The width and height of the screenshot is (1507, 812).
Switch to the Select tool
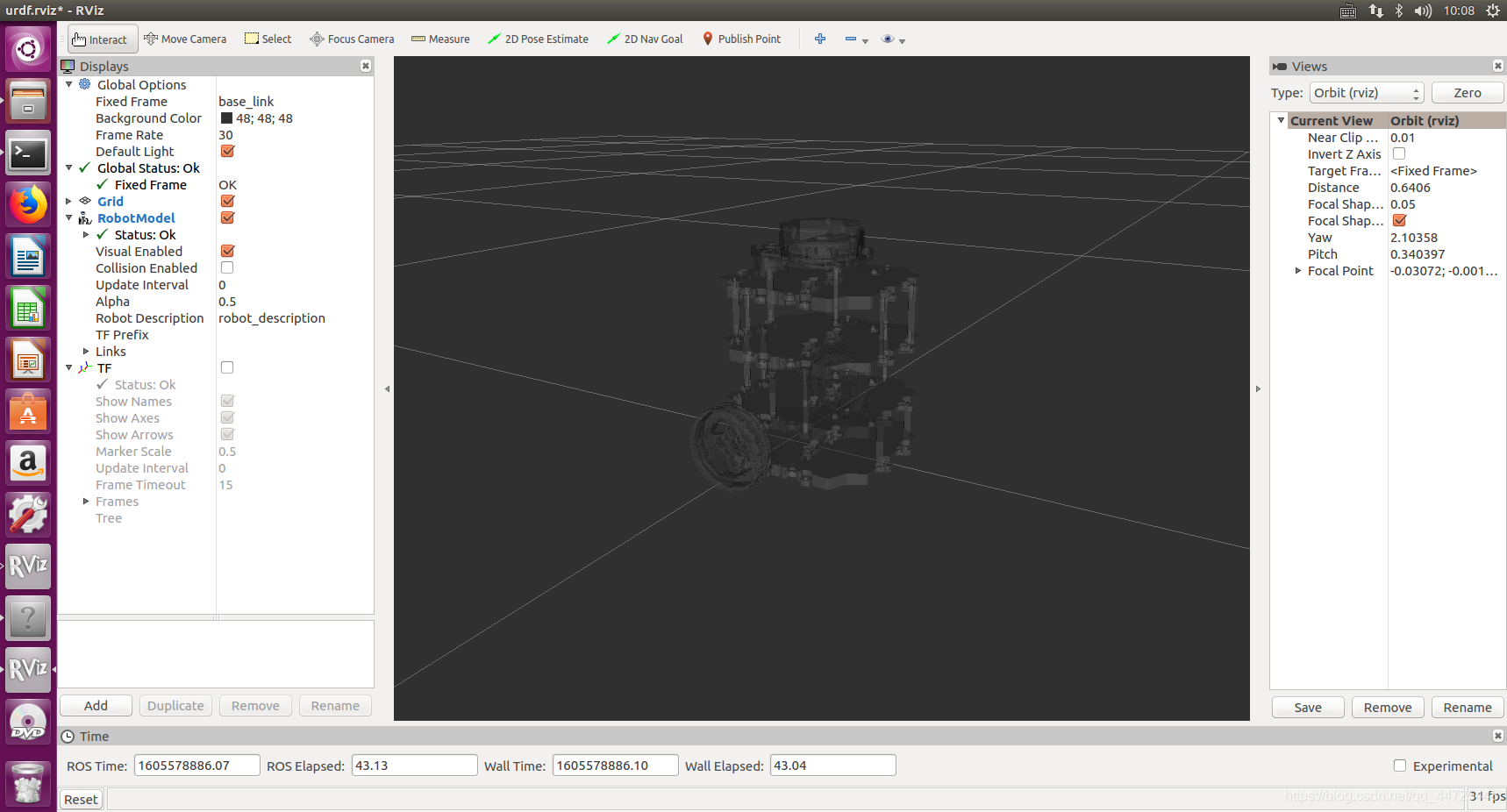click(x=268, y=39)
